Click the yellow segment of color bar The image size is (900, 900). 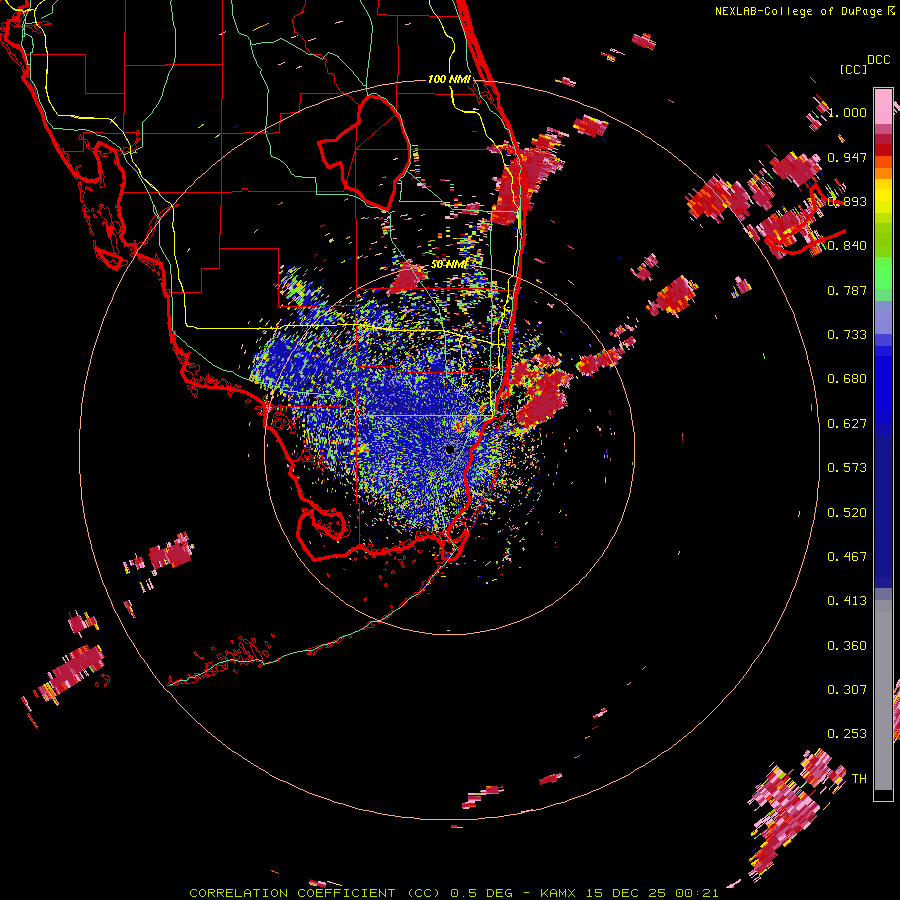point(883,196)
